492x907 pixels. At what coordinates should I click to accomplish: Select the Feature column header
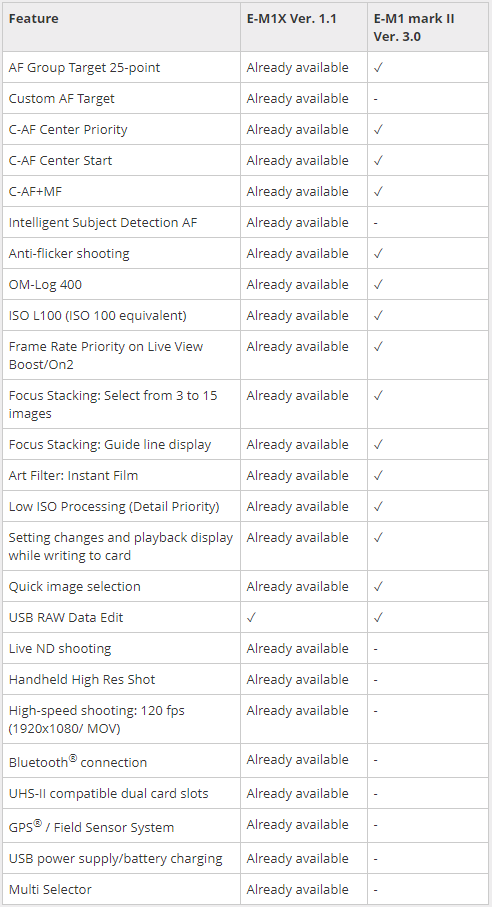(121, 27)
